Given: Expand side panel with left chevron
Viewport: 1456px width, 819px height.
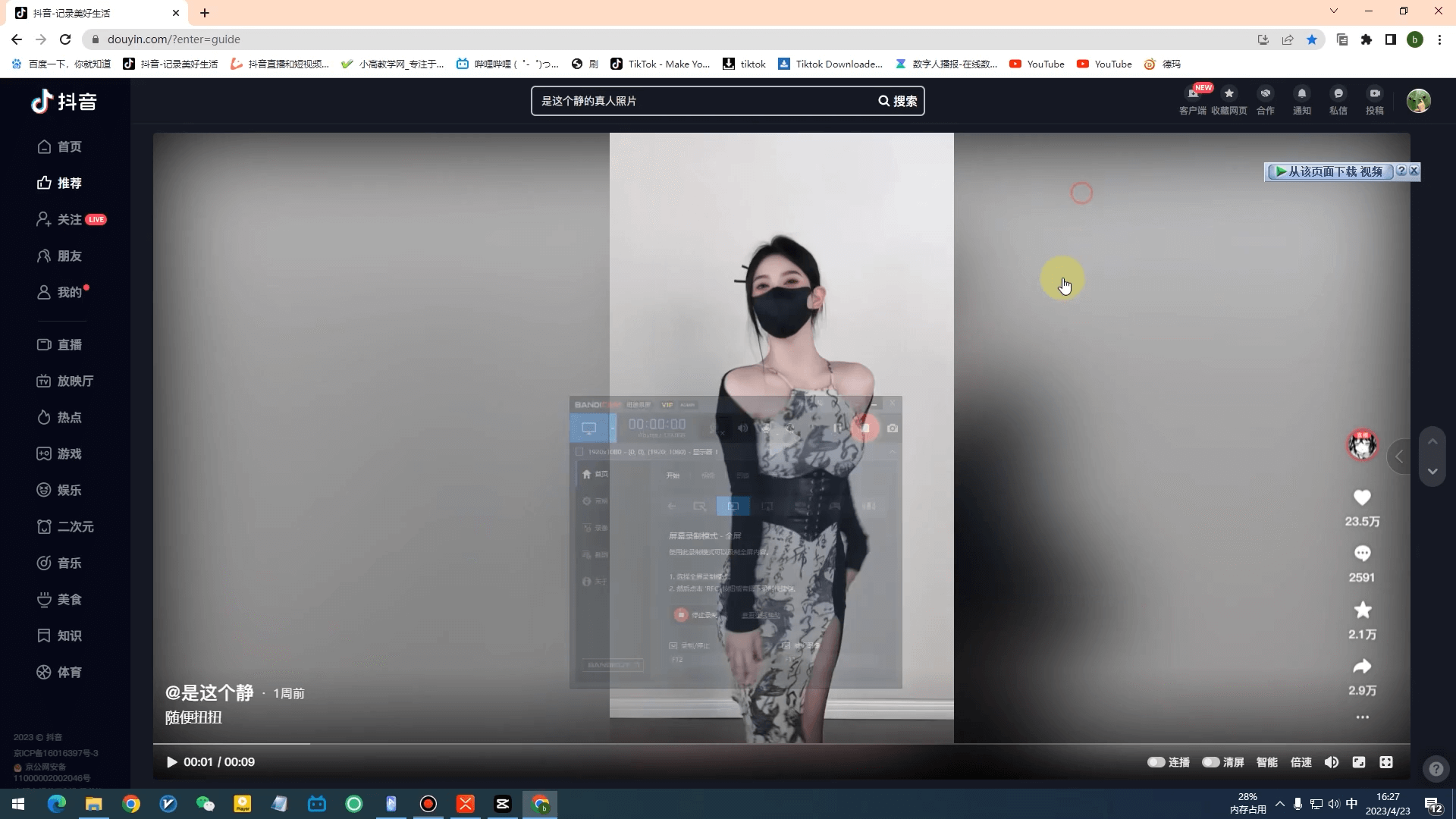Looking at the screenshot, I should coord(1400,457).
